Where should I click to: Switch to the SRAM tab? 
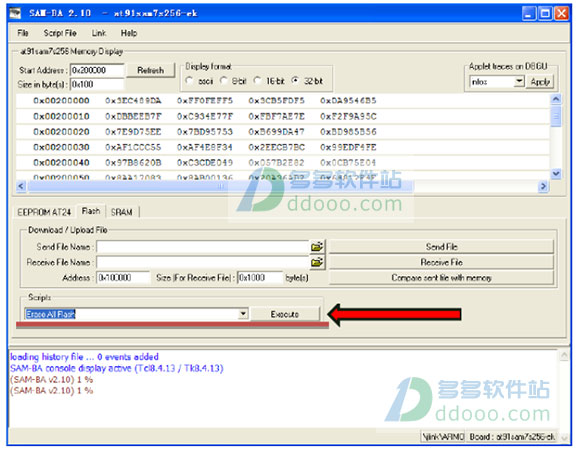pyautogui.click(x=122, y=212)
